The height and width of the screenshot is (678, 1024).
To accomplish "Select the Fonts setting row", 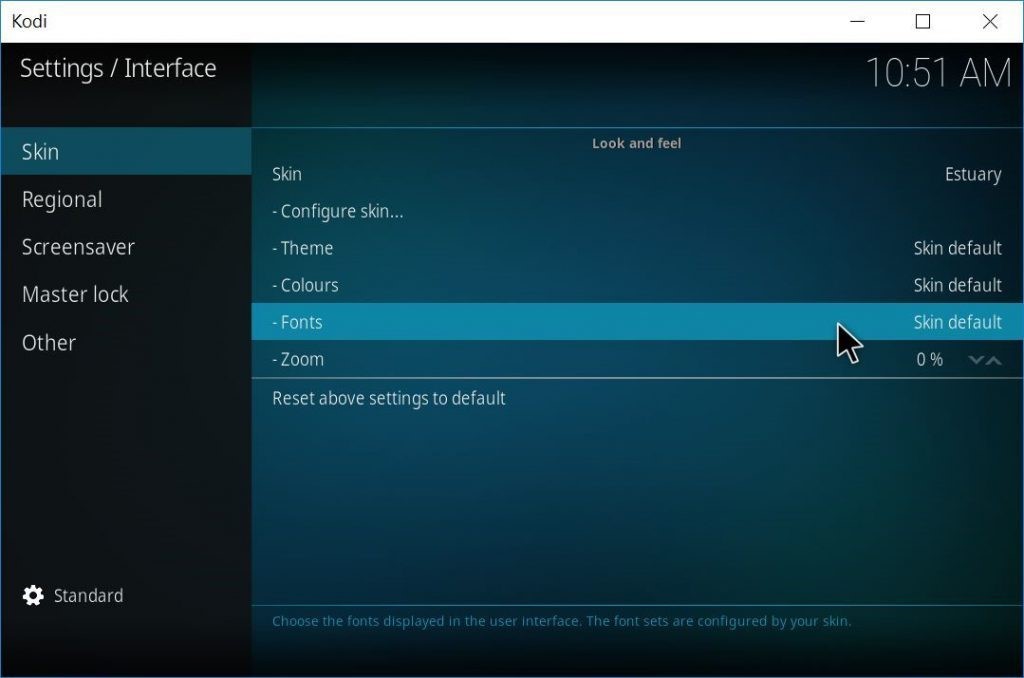I will (x=637, y=322).
